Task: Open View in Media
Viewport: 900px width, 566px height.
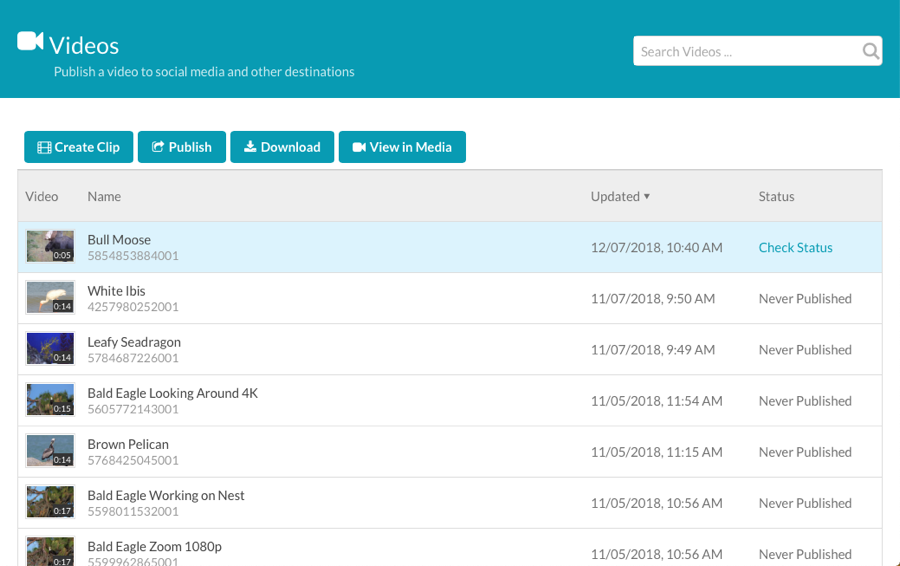Action: [x=402, y=147]
